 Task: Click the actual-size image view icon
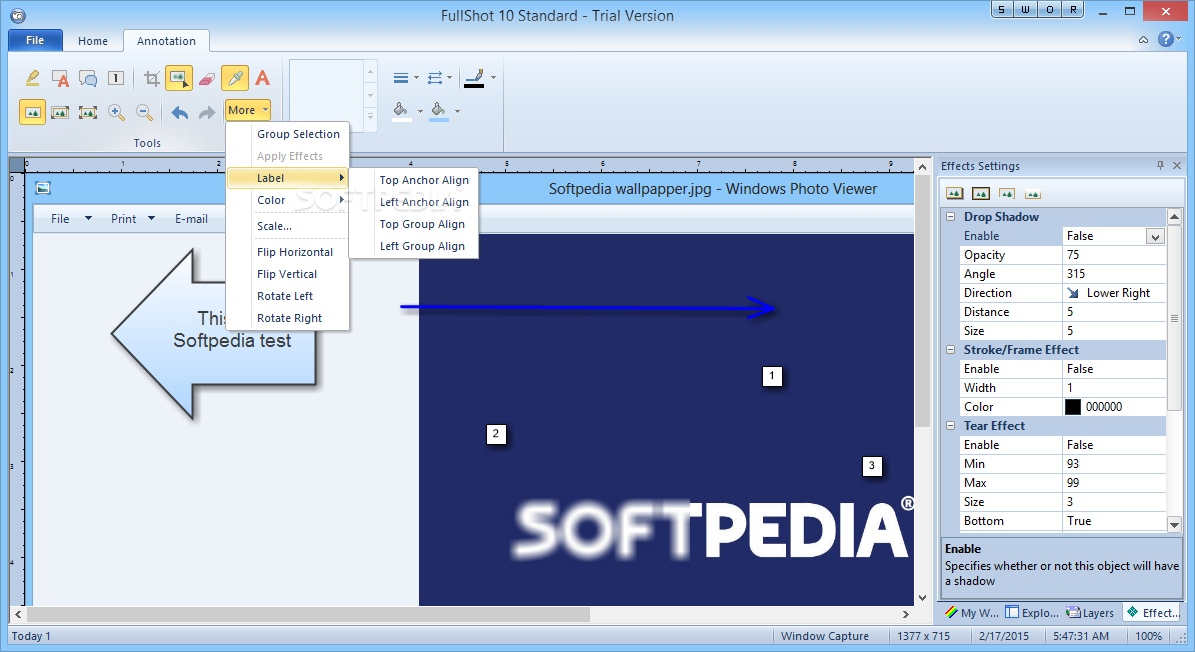32,112
